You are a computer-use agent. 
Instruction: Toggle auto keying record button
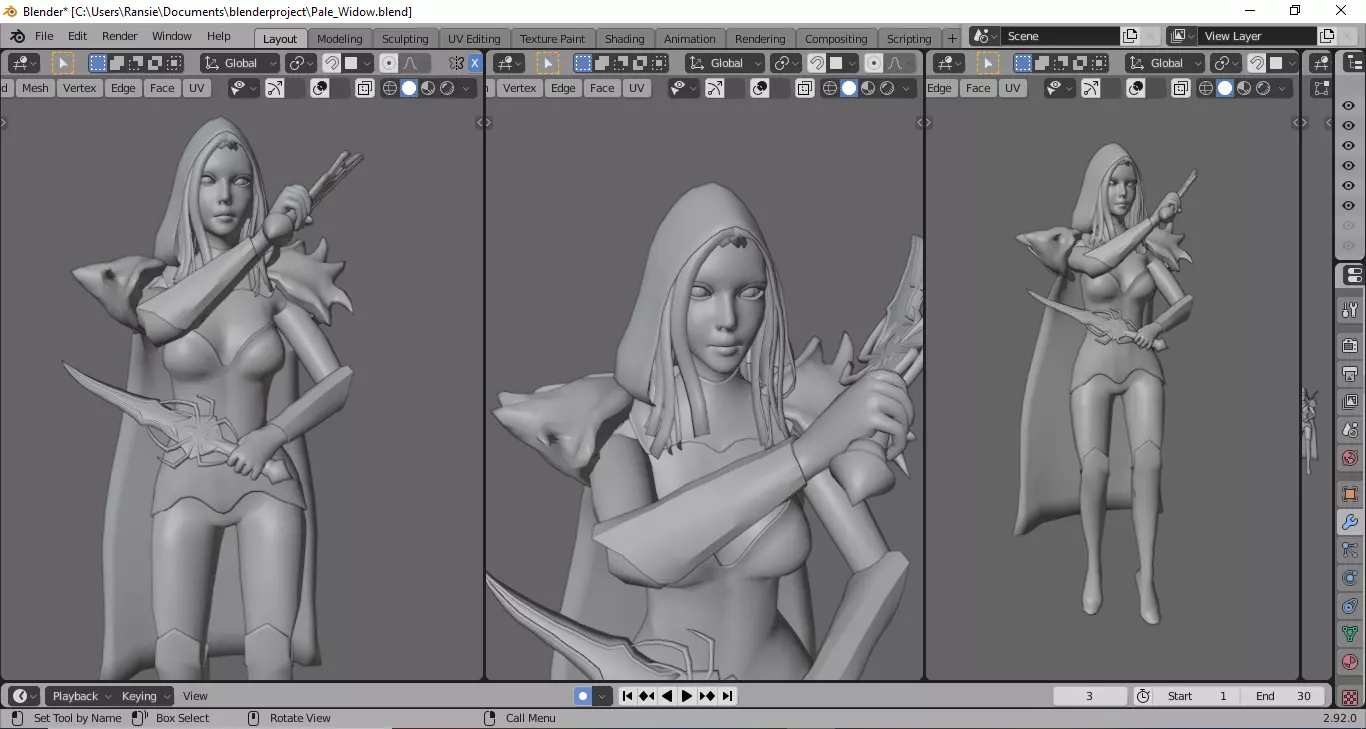[x=583, y=696]
